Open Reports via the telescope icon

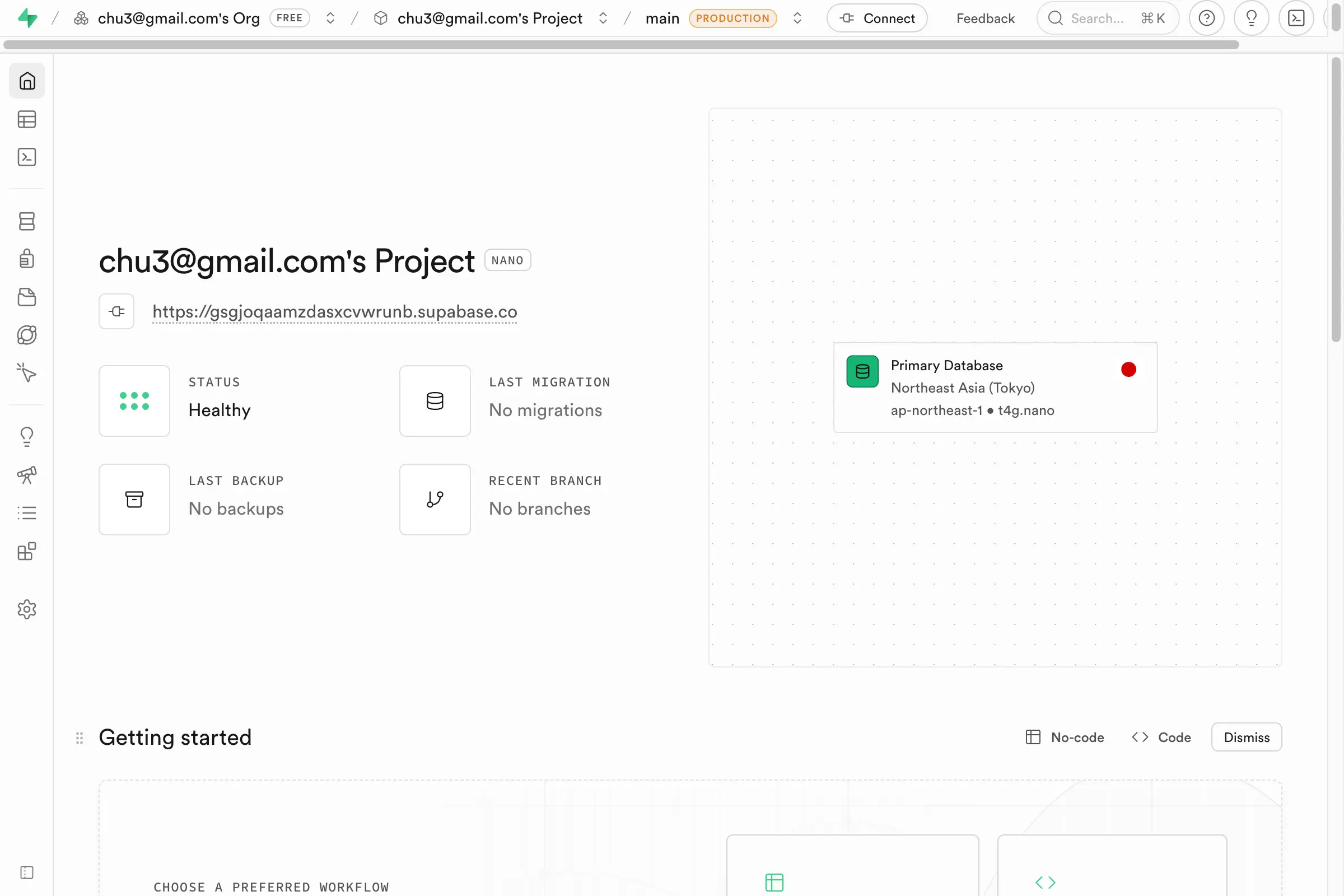(27, 475)
